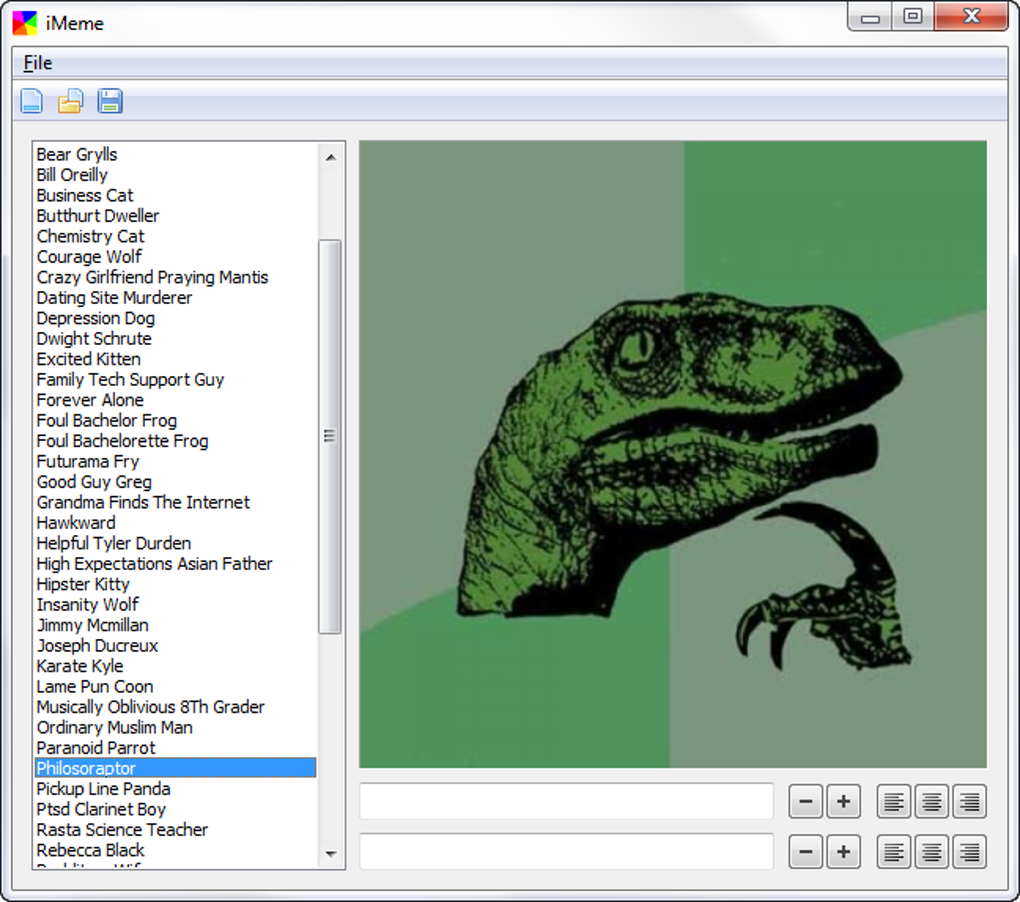Click the New document toolbar icon
This screenshot has height=902, width=1020.
(31, 101)
